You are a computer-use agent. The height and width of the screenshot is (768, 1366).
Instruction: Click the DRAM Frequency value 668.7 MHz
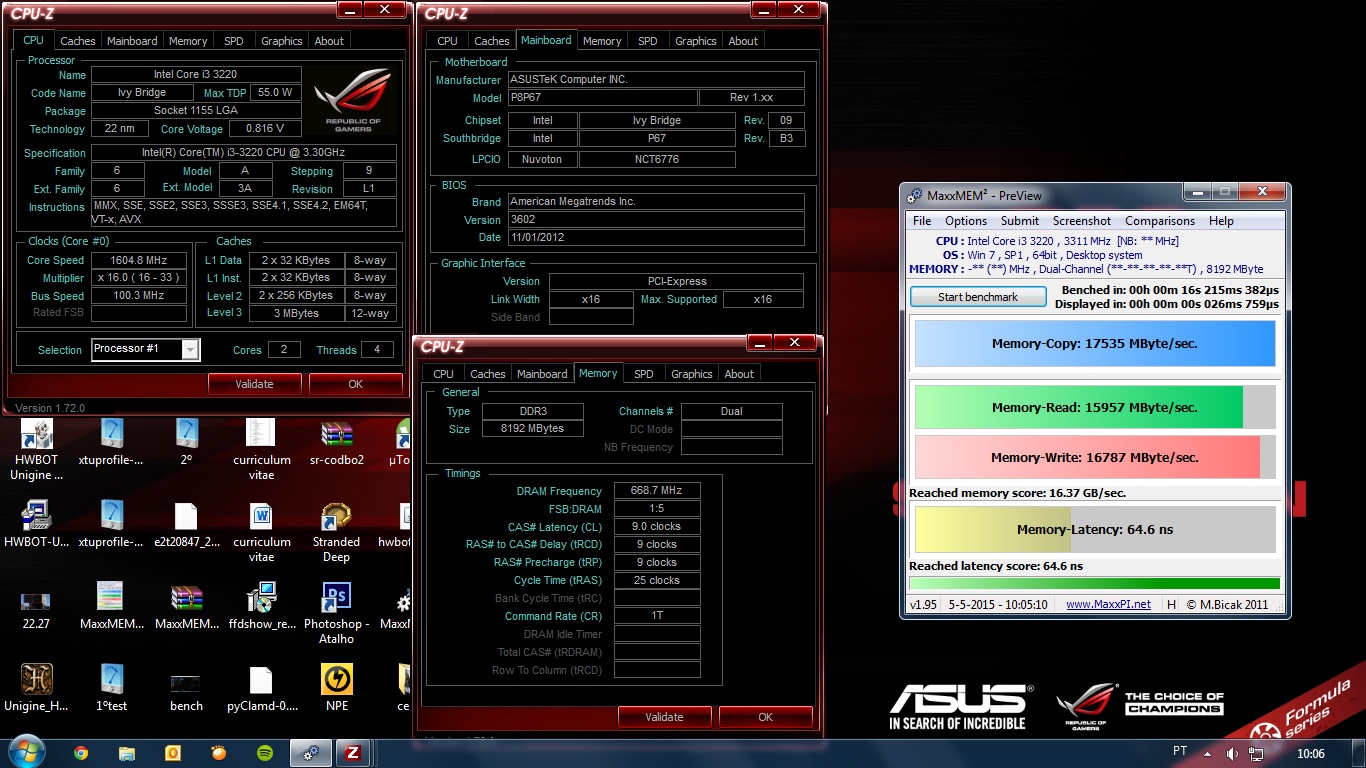point(657,491)
